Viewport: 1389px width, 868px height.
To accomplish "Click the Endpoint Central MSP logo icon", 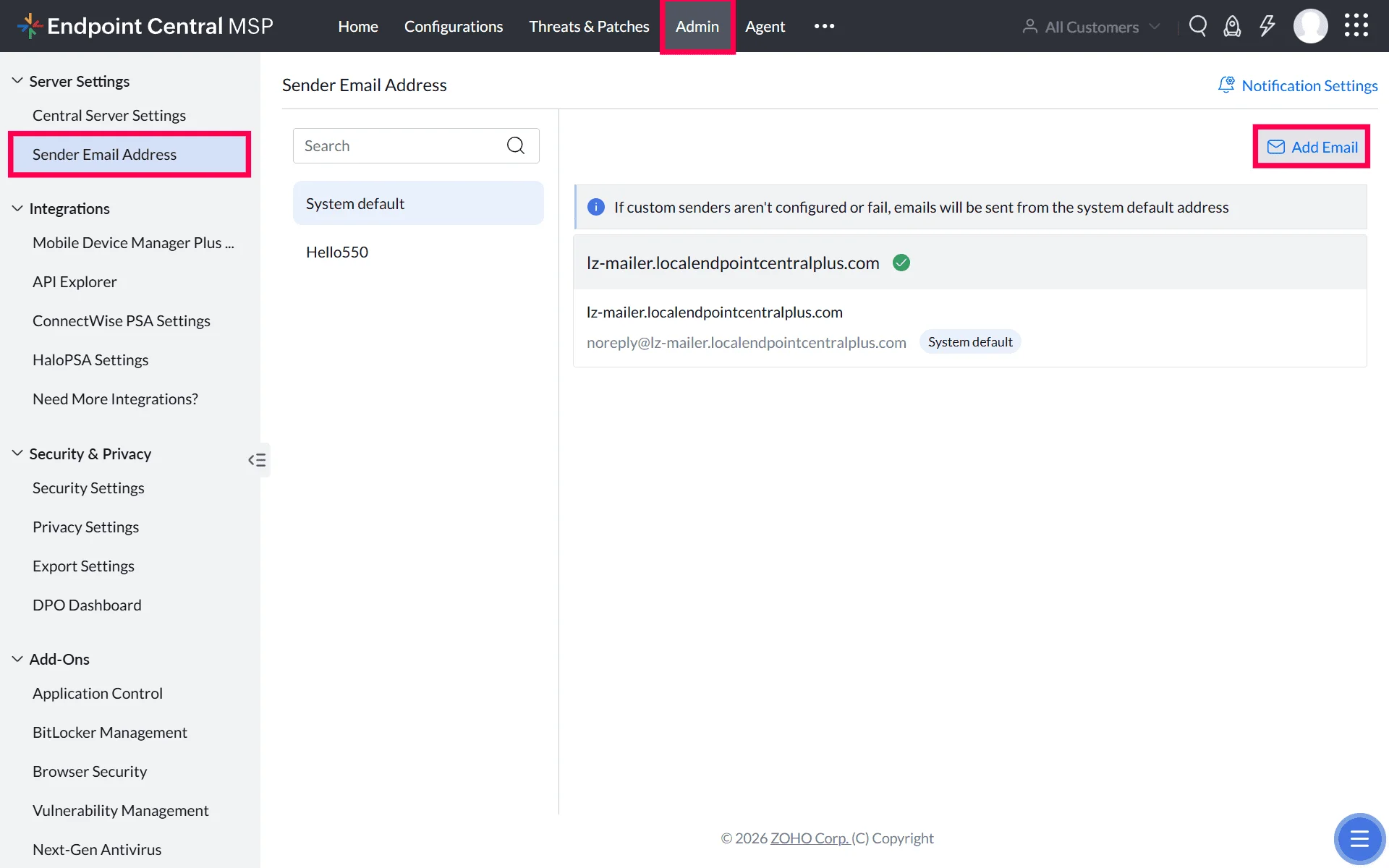I will (30, 26).
